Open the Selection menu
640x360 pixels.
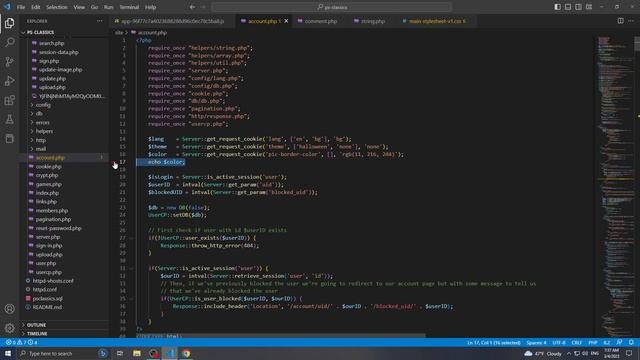click(57, 7)
